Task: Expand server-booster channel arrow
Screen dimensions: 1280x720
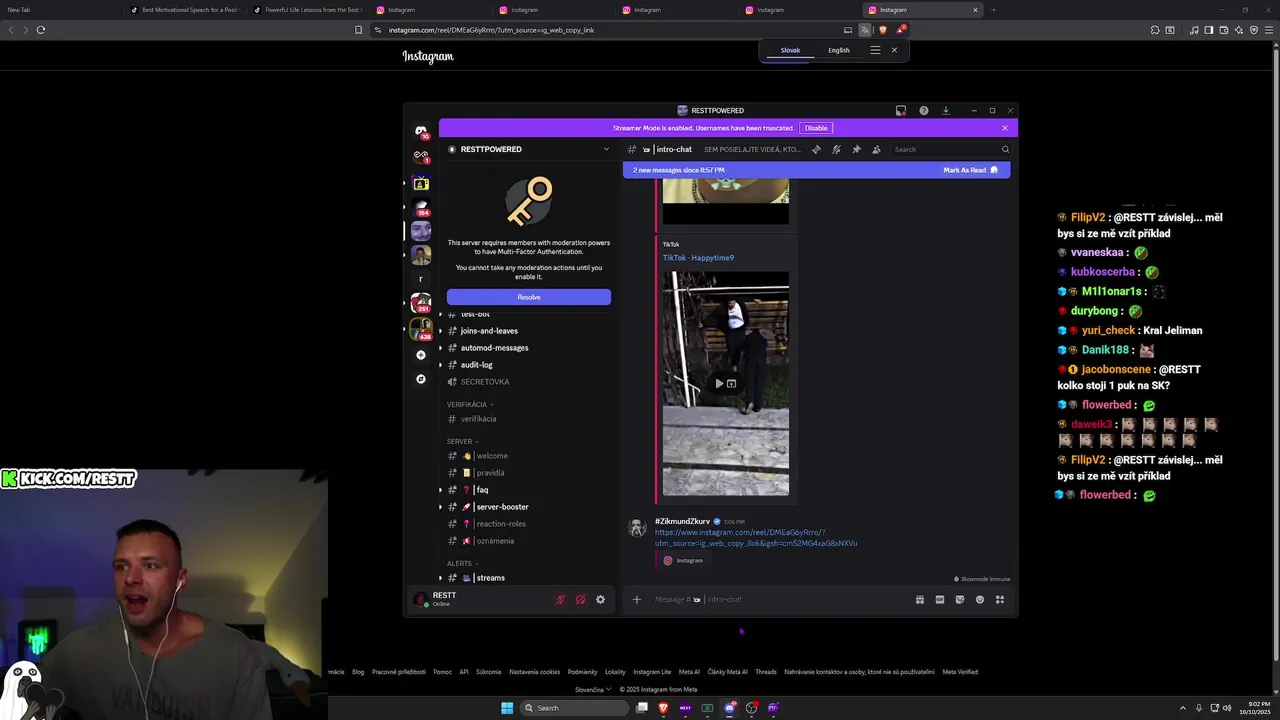Action: (440, 507)
